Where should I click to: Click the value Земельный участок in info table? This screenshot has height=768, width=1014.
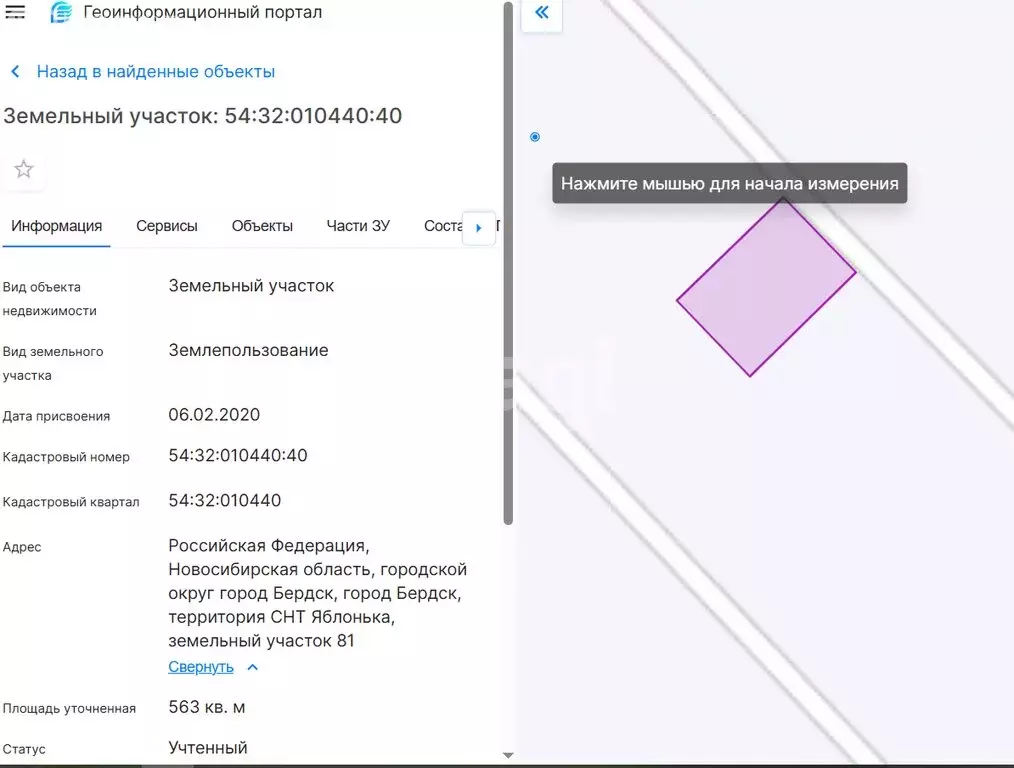pos(251,286)
